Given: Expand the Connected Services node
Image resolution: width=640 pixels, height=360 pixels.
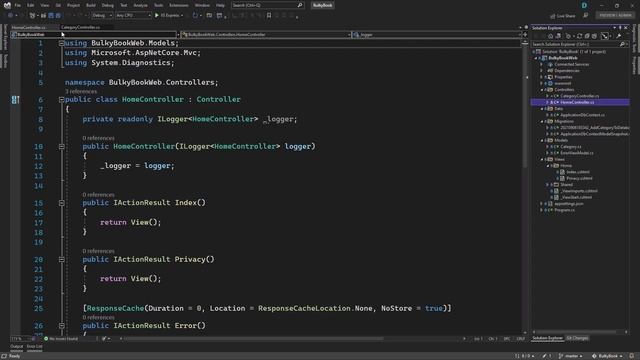Looking at the screenshot, I should (542, 64).
